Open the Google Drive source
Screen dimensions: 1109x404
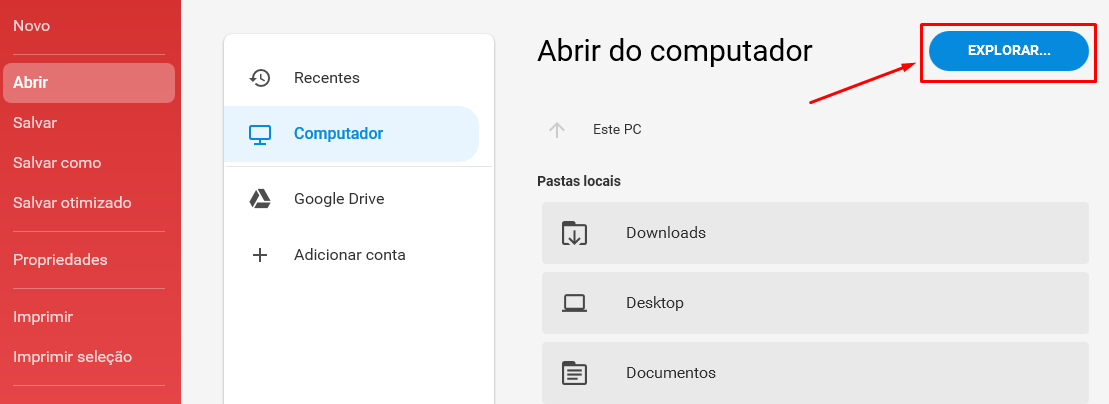[x=352, y=199]
